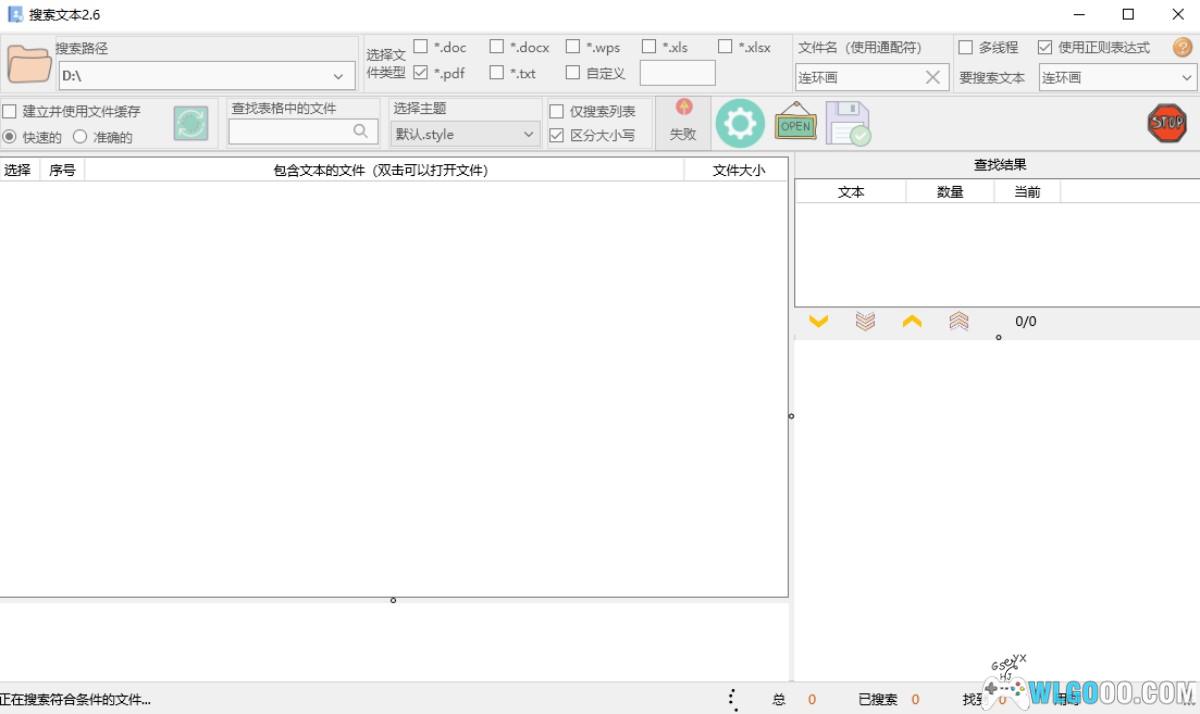
Task: Click the double up arrow icon
Action: [x=958, y=321]
